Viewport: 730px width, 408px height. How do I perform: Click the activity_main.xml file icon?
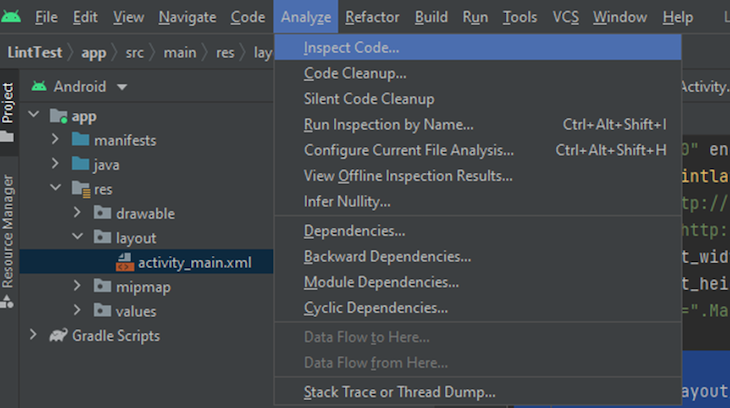click(125, 262)
